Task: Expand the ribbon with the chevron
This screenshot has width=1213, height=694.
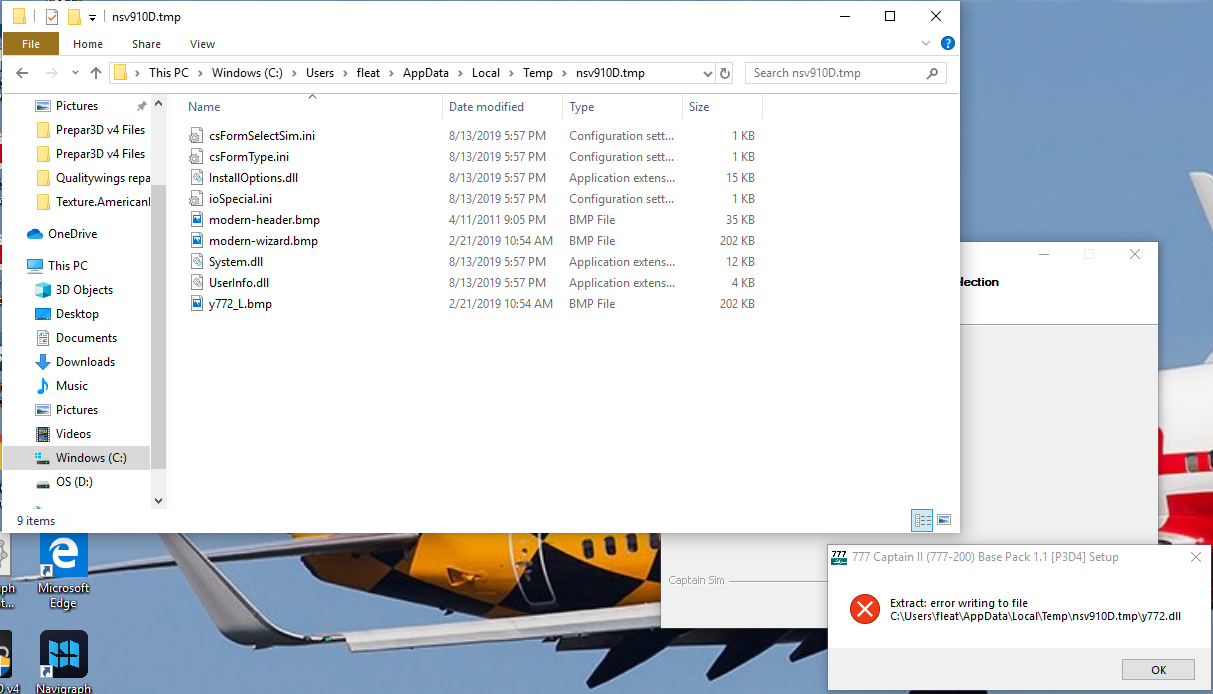Action: click(x=925, y=43)
